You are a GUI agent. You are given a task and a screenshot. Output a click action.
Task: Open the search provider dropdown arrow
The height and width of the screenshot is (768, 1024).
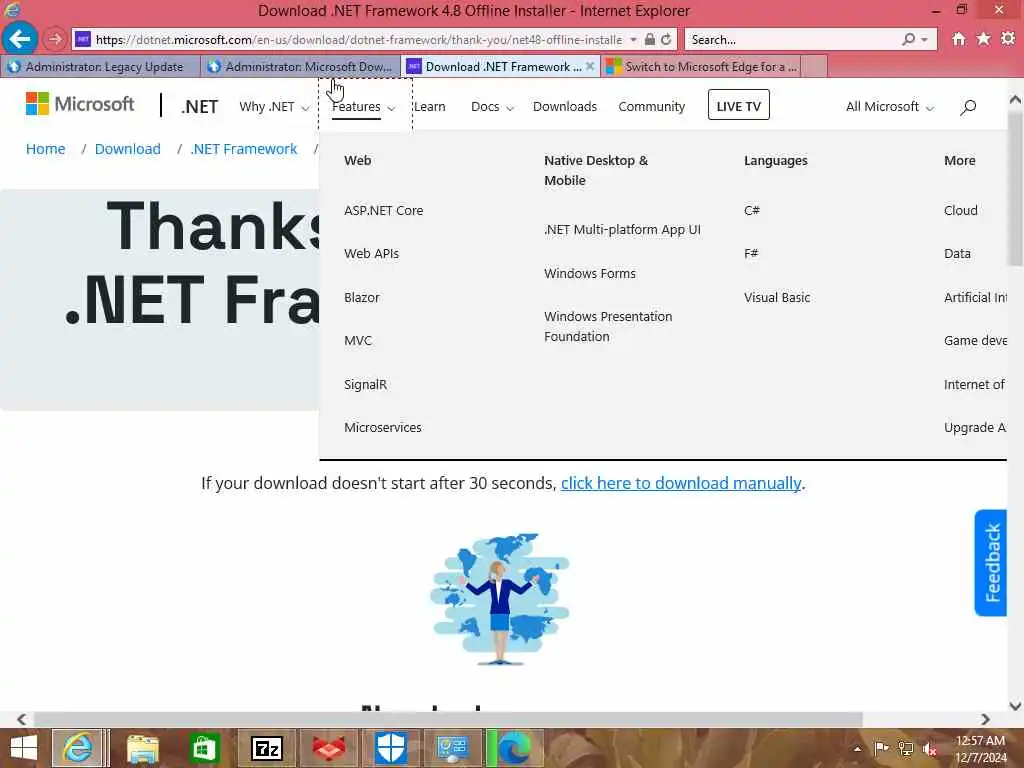point(924,40)
